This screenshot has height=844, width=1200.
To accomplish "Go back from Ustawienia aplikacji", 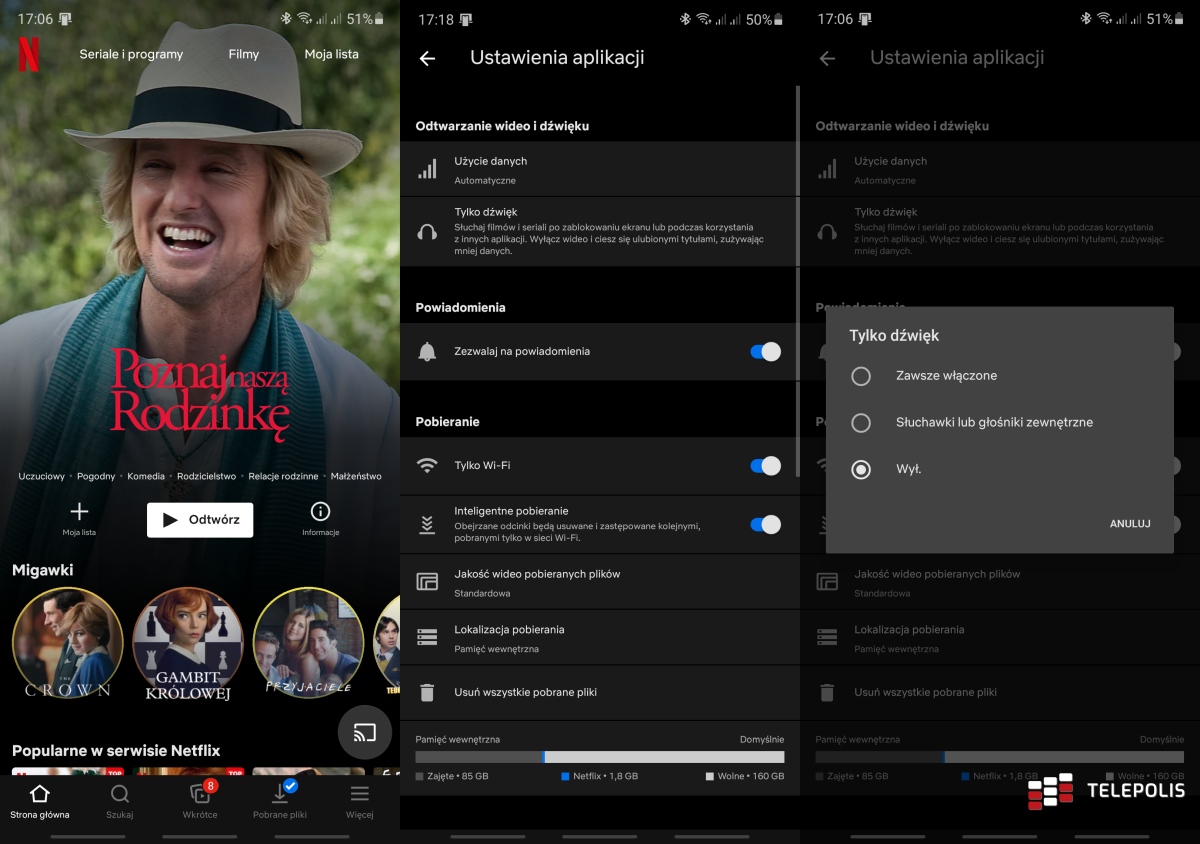I will [427, 58].
